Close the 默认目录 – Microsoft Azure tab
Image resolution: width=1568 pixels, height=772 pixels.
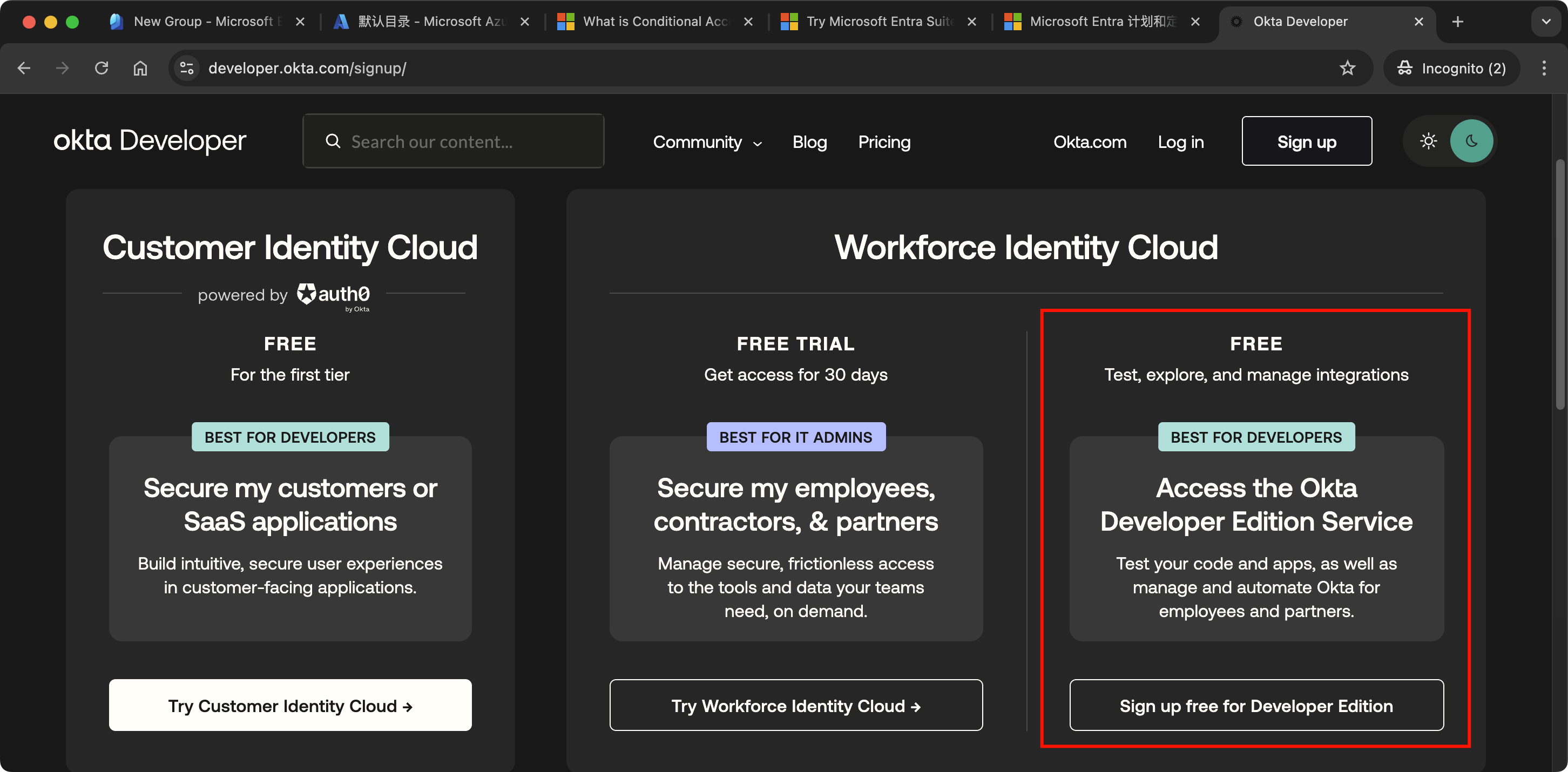[x=525, y=22]
